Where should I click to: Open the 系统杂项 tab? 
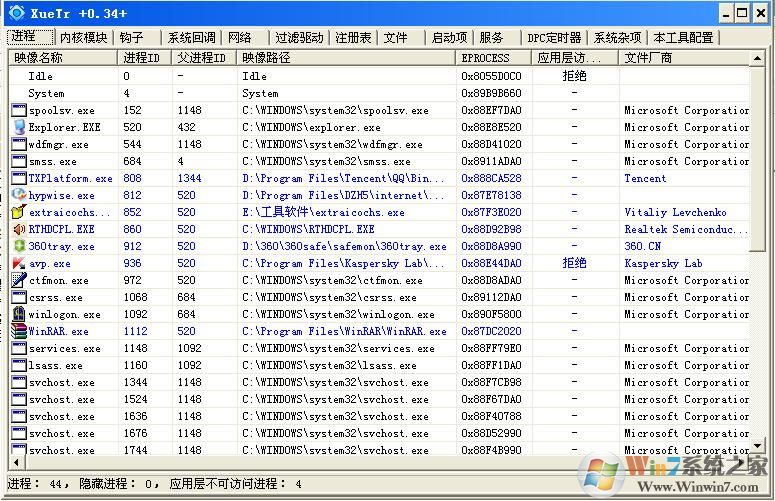click(x=617, y=38)
